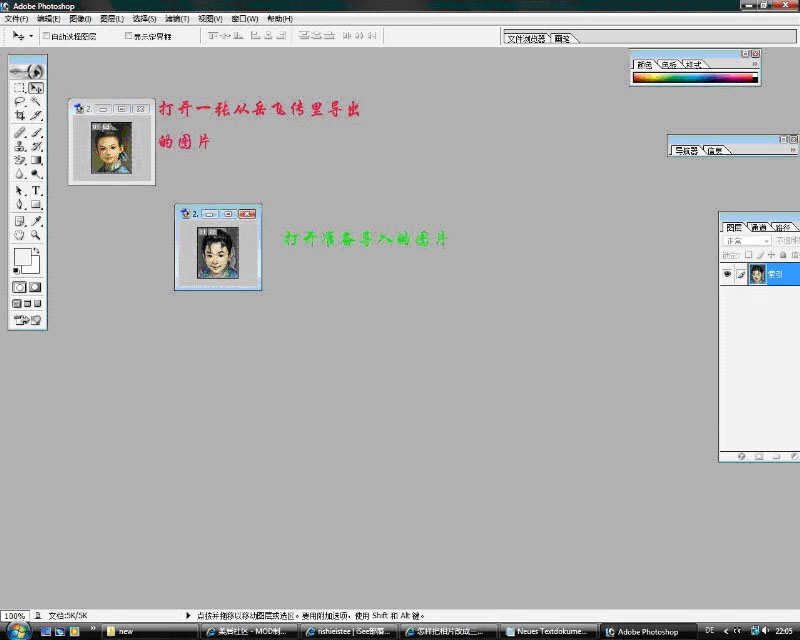Click the 文件浏览器 file browser tab
800x640 pixels.
point(526,39)
